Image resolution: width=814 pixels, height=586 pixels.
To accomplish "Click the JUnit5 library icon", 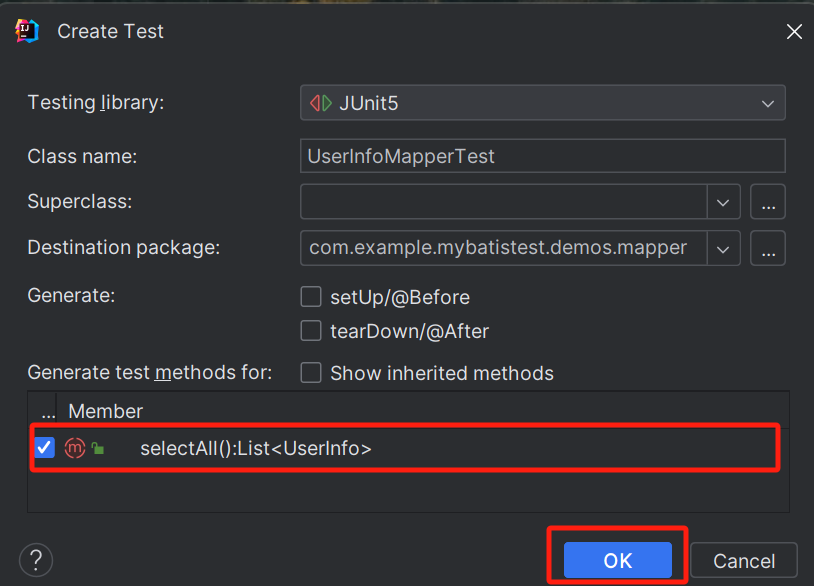I will (x=321, y=103).
